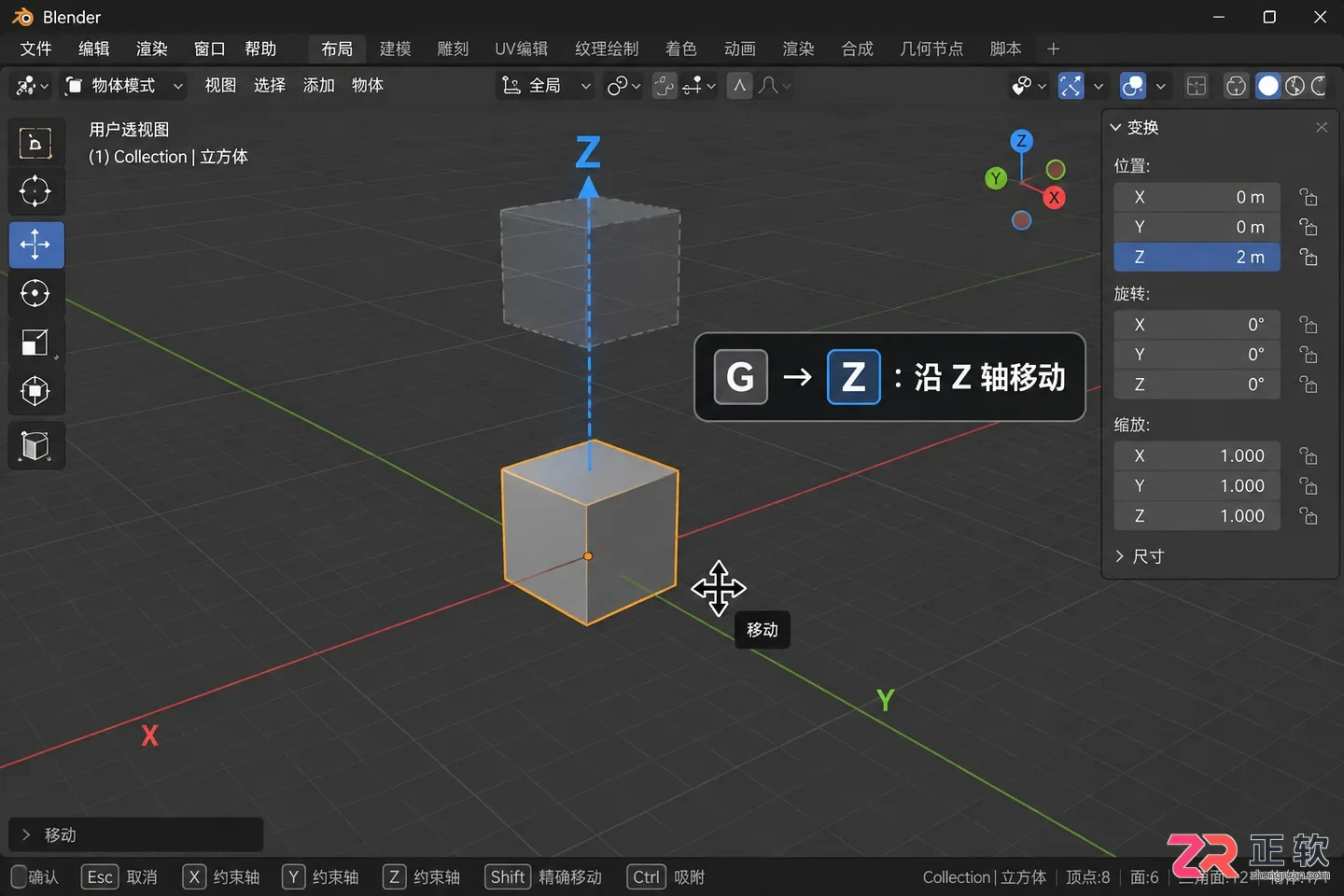Open the gizmo options dropdown arrow

click(x=1098, y=86)
